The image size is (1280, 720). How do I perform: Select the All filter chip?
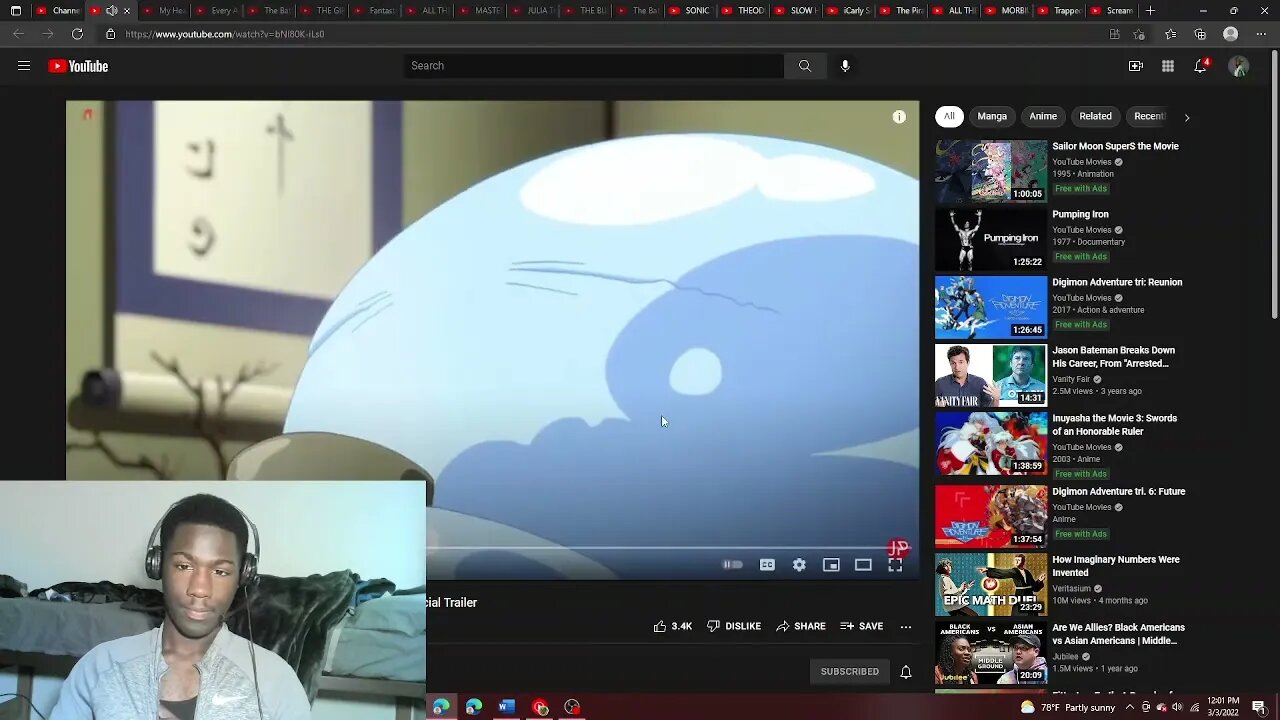click(949, 116)
